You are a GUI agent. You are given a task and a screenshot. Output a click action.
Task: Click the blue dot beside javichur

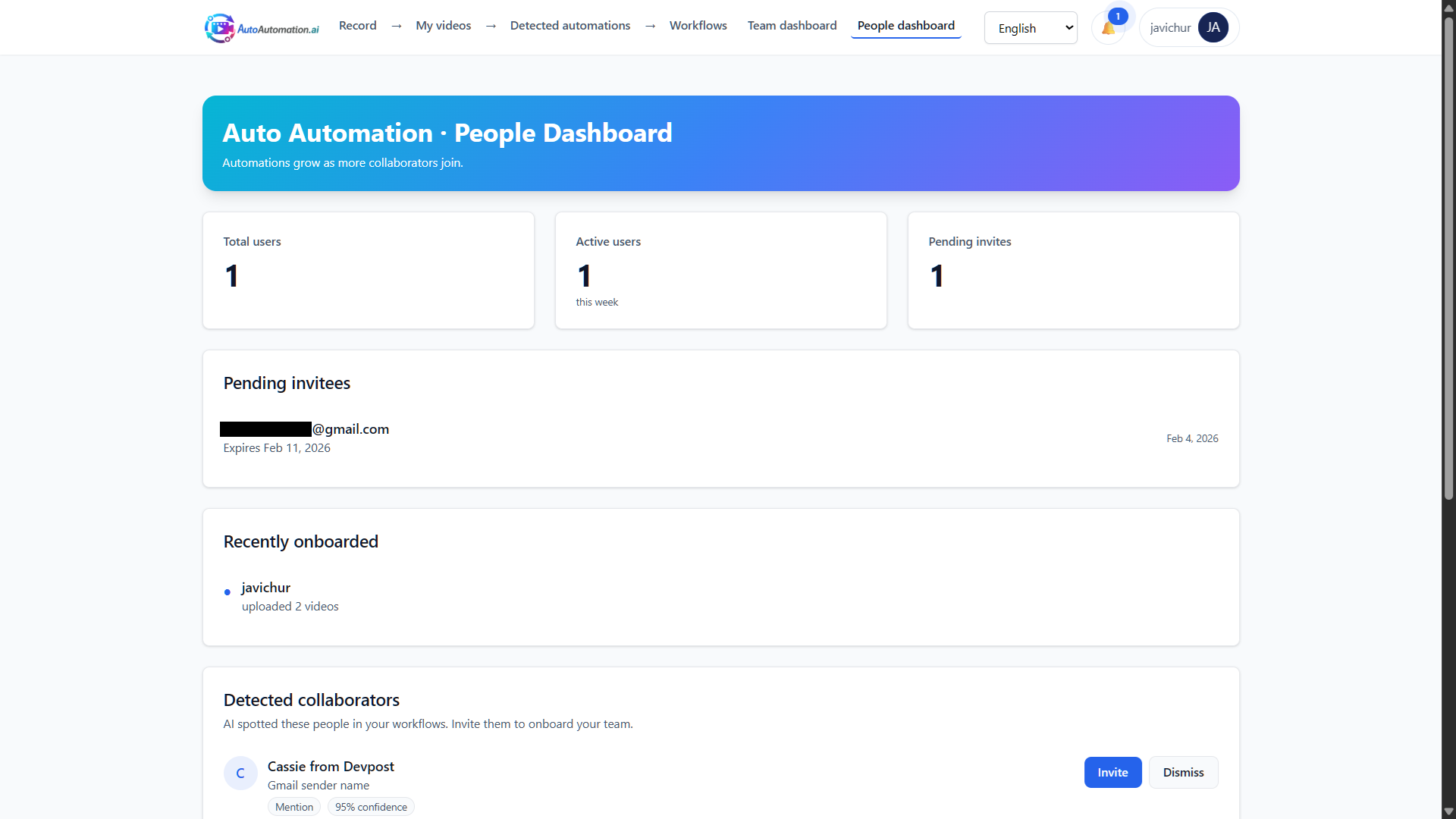tap(227, 592)
